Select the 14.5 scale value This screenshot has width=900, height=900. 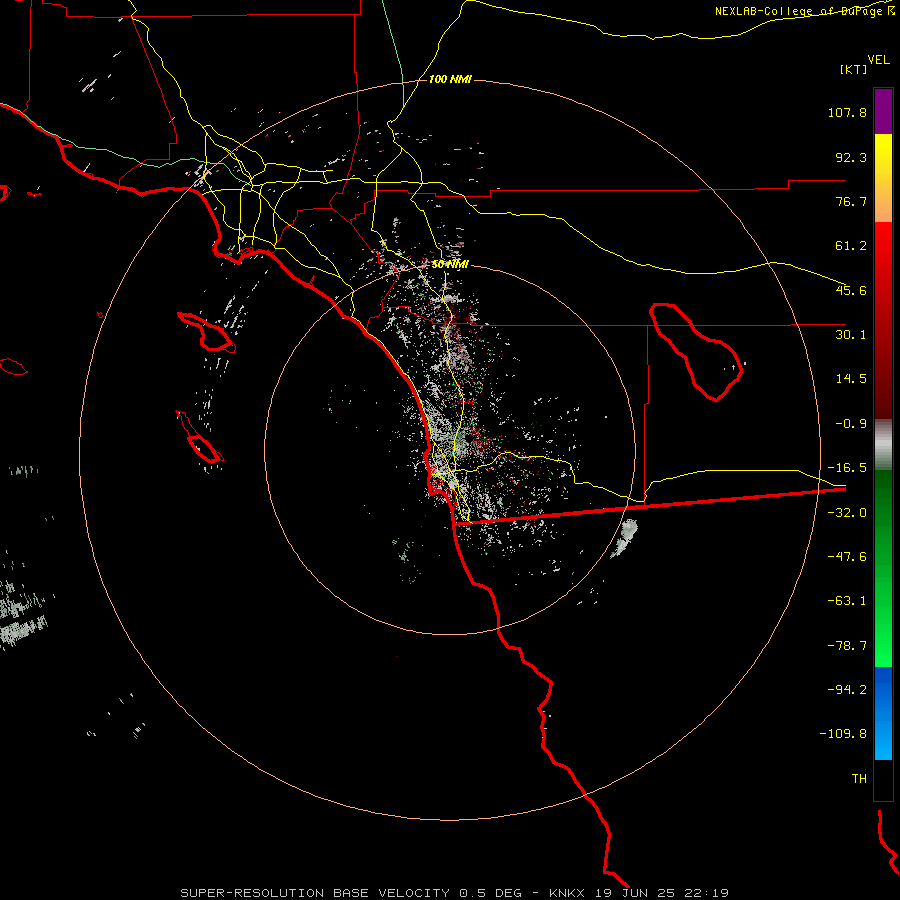[x=851, y=379]
